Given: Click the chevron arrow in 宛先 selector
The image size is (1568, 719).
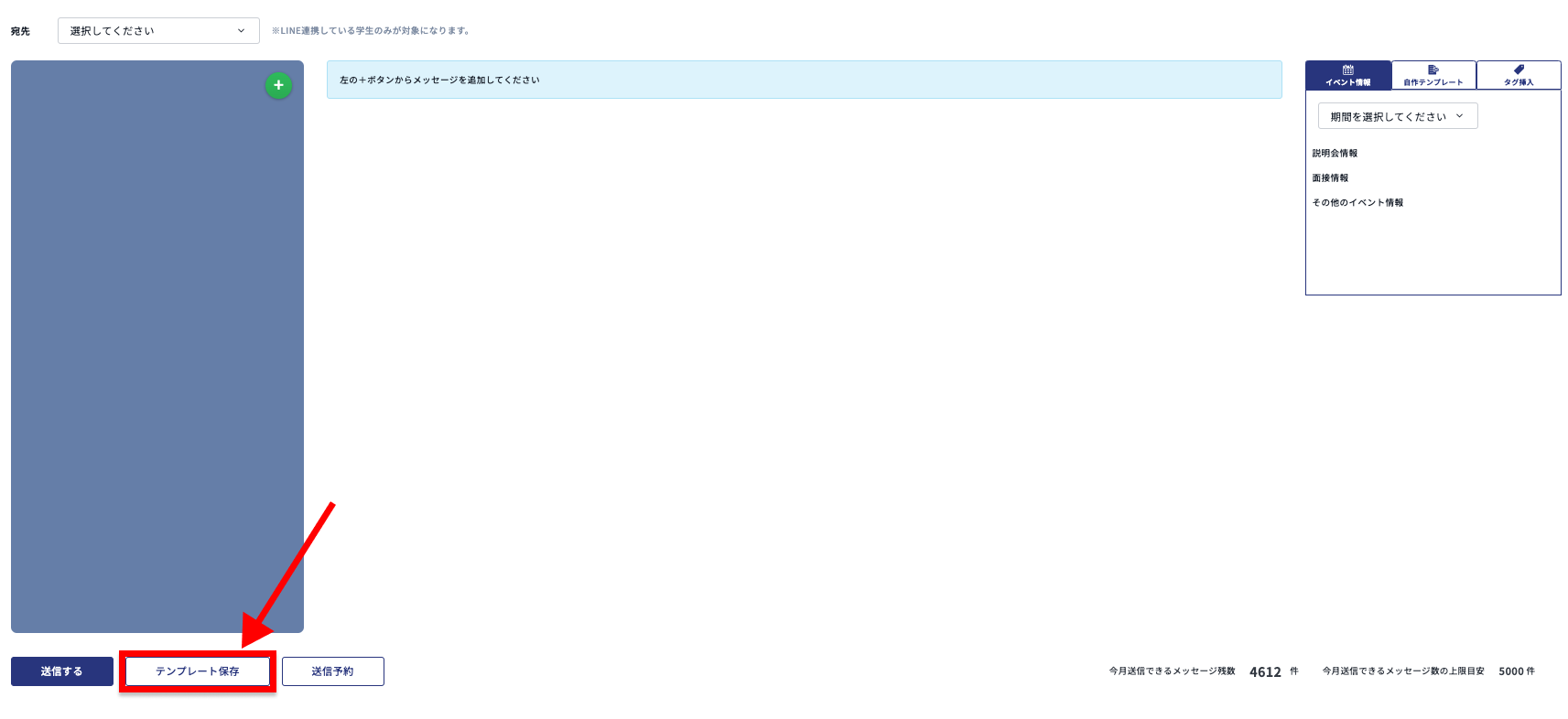Looking at the screenshot, I should coord(241,30).
